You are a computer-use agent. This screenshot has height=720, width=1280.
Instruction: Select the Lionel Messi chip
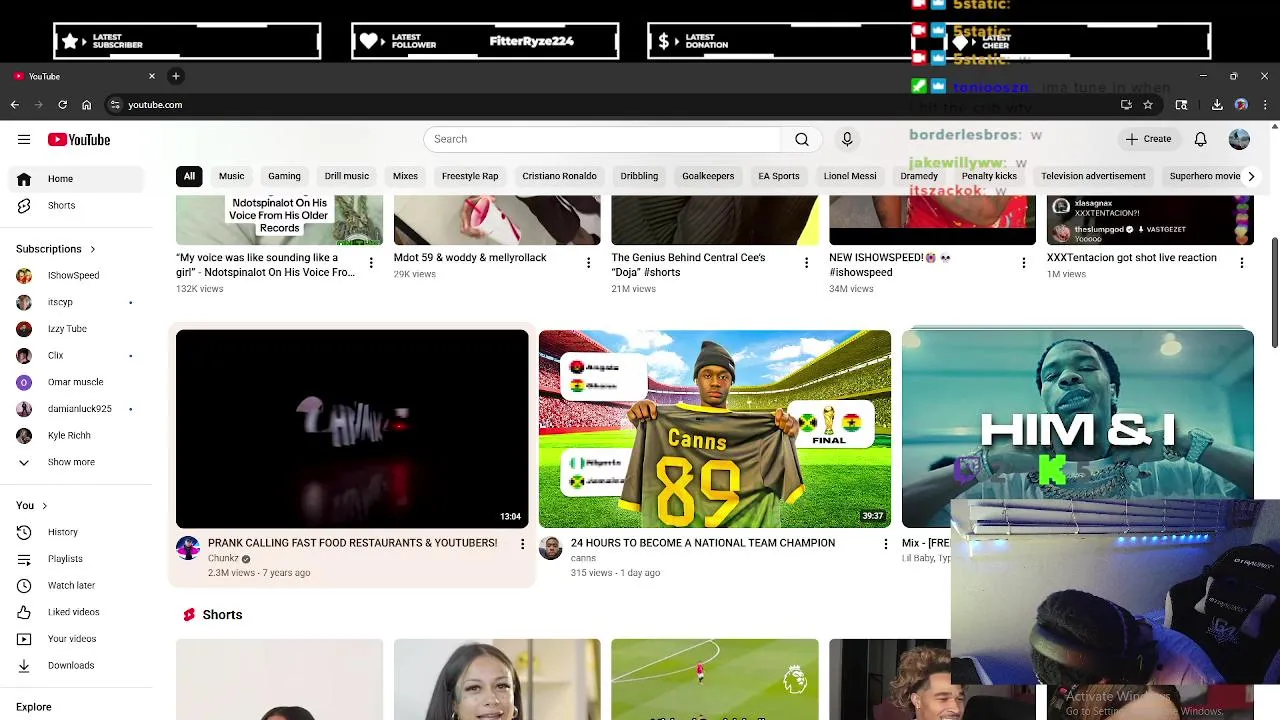tap(850, 176)
